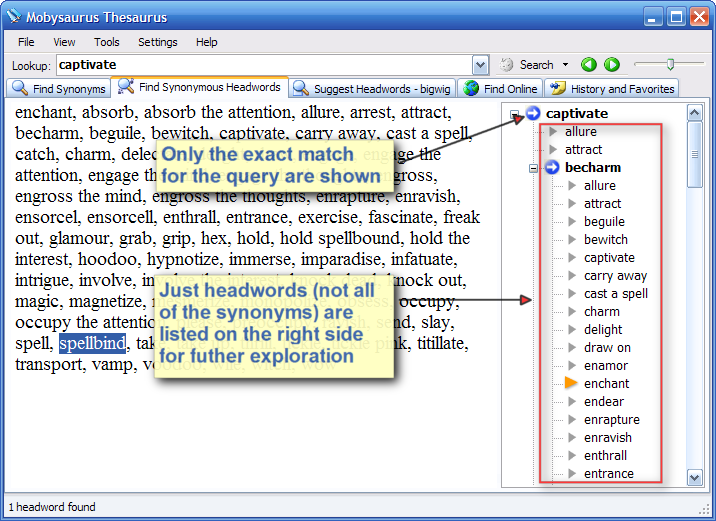716x521 pixels.
Task: Maximize the Mobysaurus Thesaurus window
Action: (676, 17)
